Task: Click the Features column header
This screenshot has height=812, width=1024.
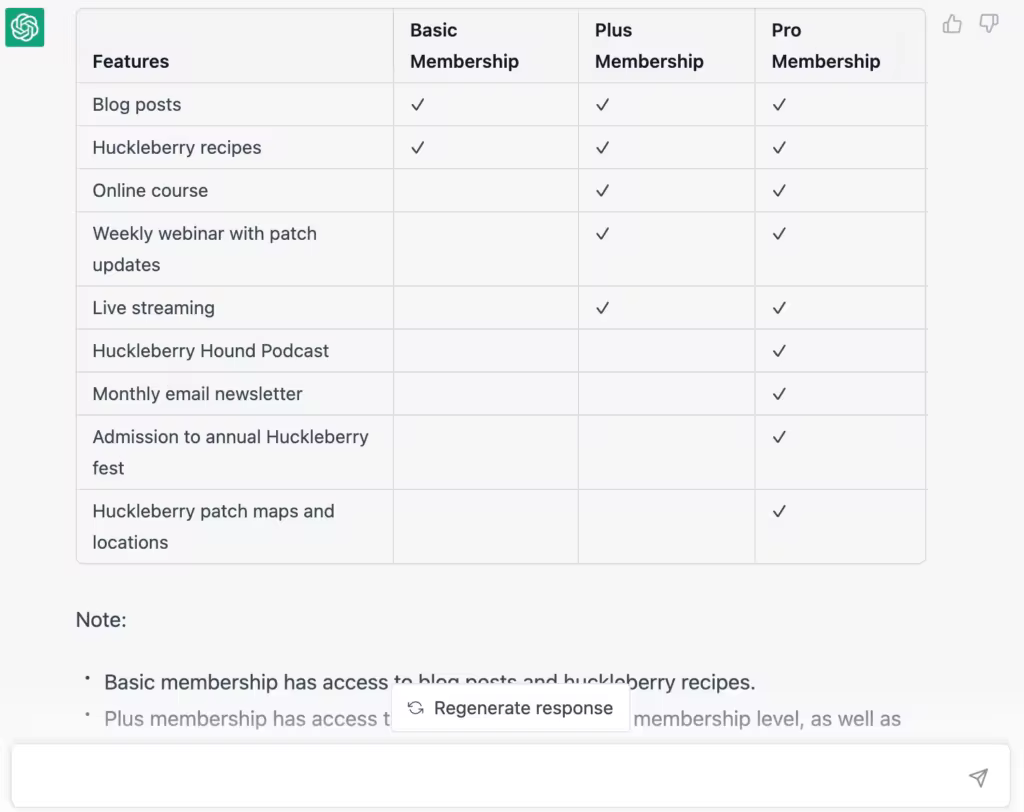Action: pos(131,61)
